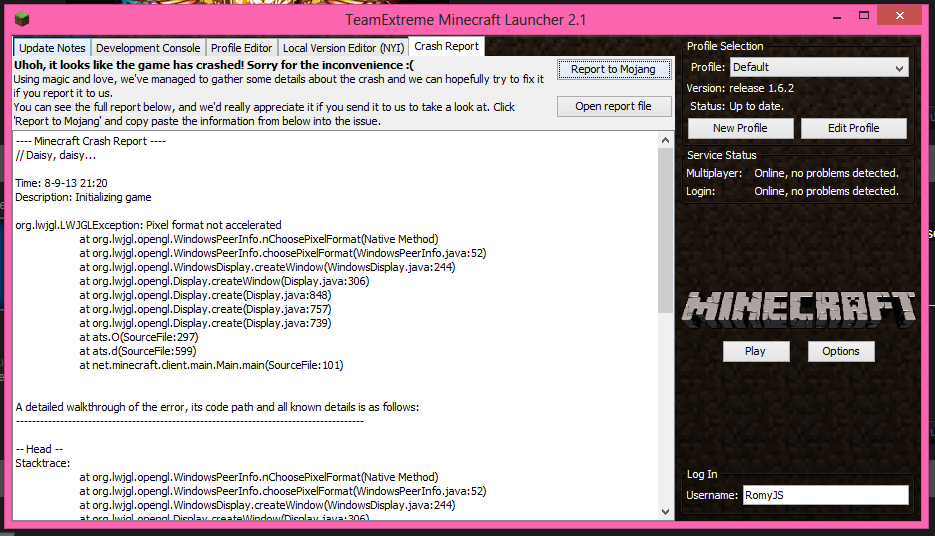935x536 pixels.
Task: Click the Login "Online, no problems detected." status
Action: click(x=826, y=191)
